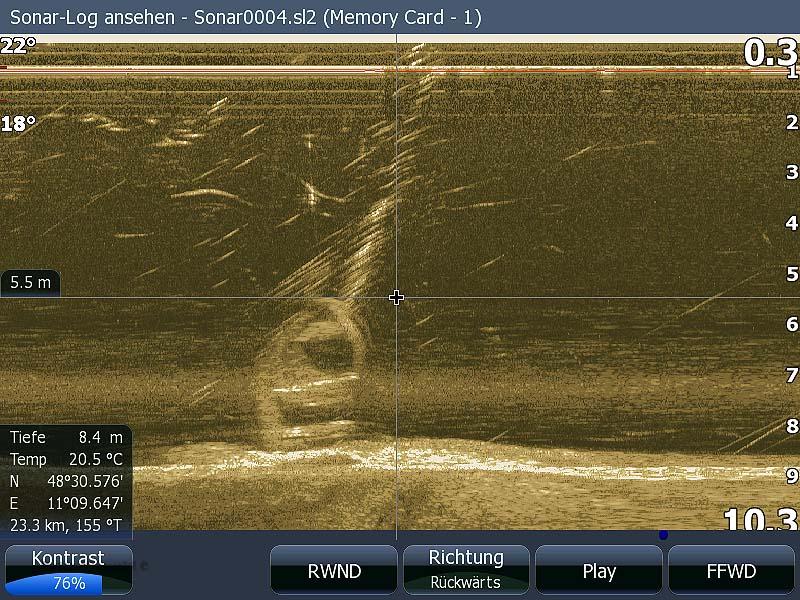Click the 18° temperature scale label
The width and height of the screenshot is (800, 600).
(x=18, y=124)
